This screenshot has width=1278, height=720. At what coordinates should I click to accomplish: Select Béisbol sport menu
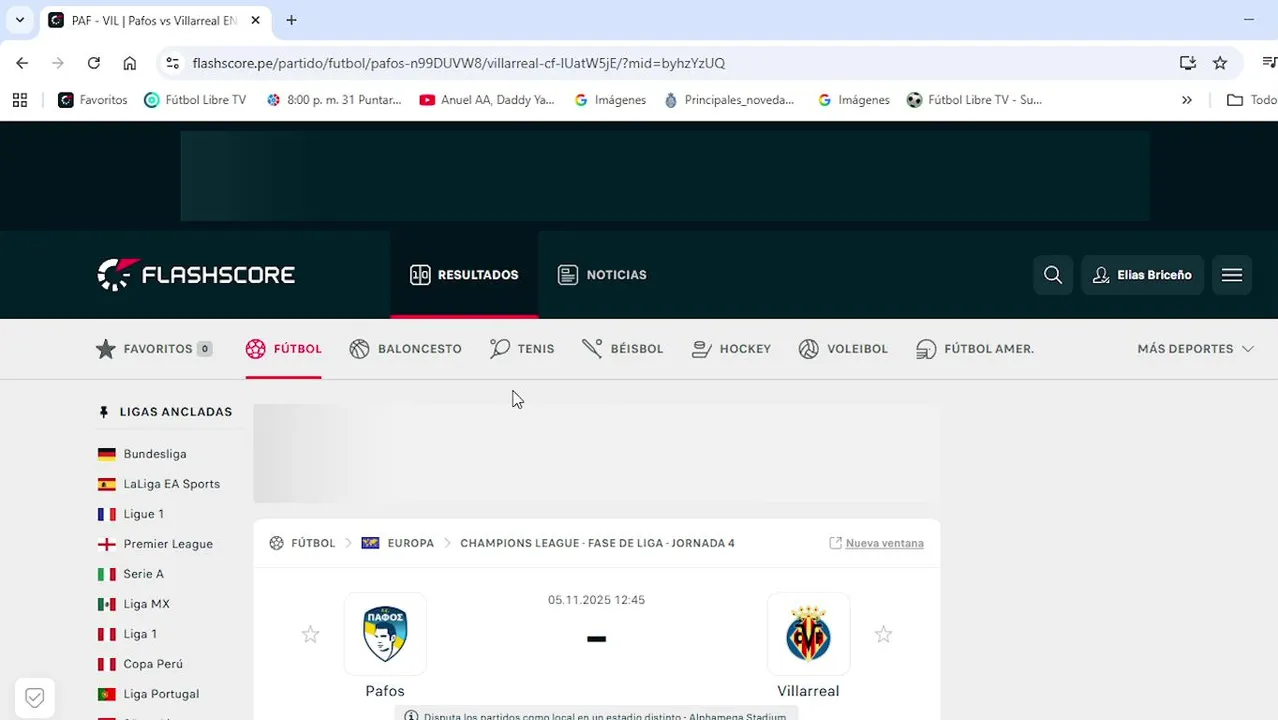pyautogui.click(x=623, y=349)
